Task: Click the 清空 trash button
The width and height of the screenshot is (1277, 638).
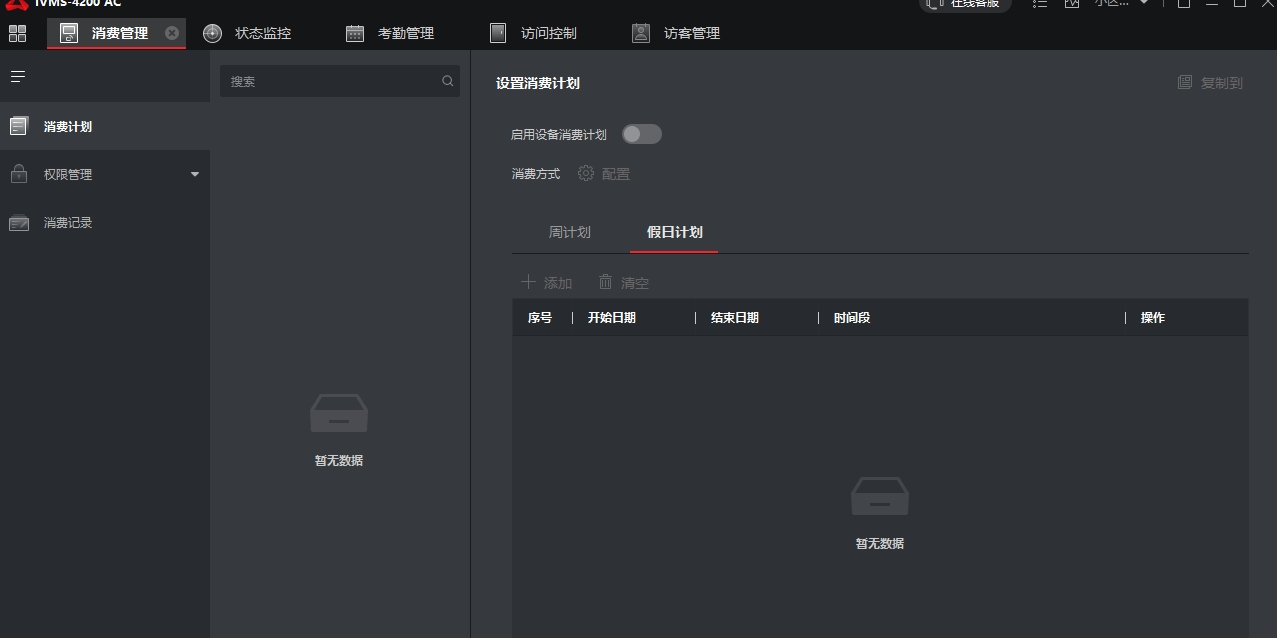Action: pyautogui.click(x=624, y=283)
